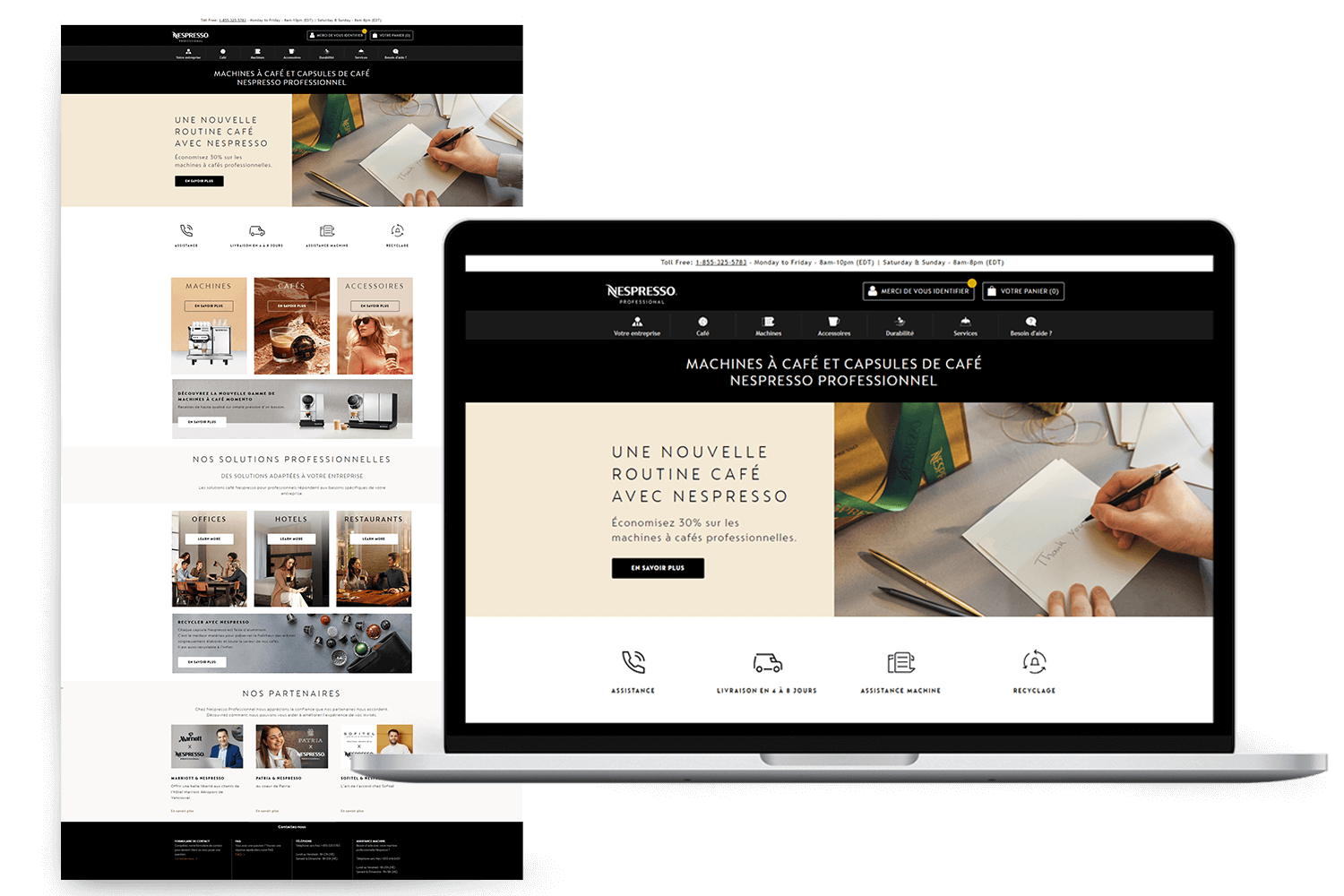1344x896 pixels.
Task: Click En savoir plus on Recycler avec Nespresso banner
Action: (202, 662)
